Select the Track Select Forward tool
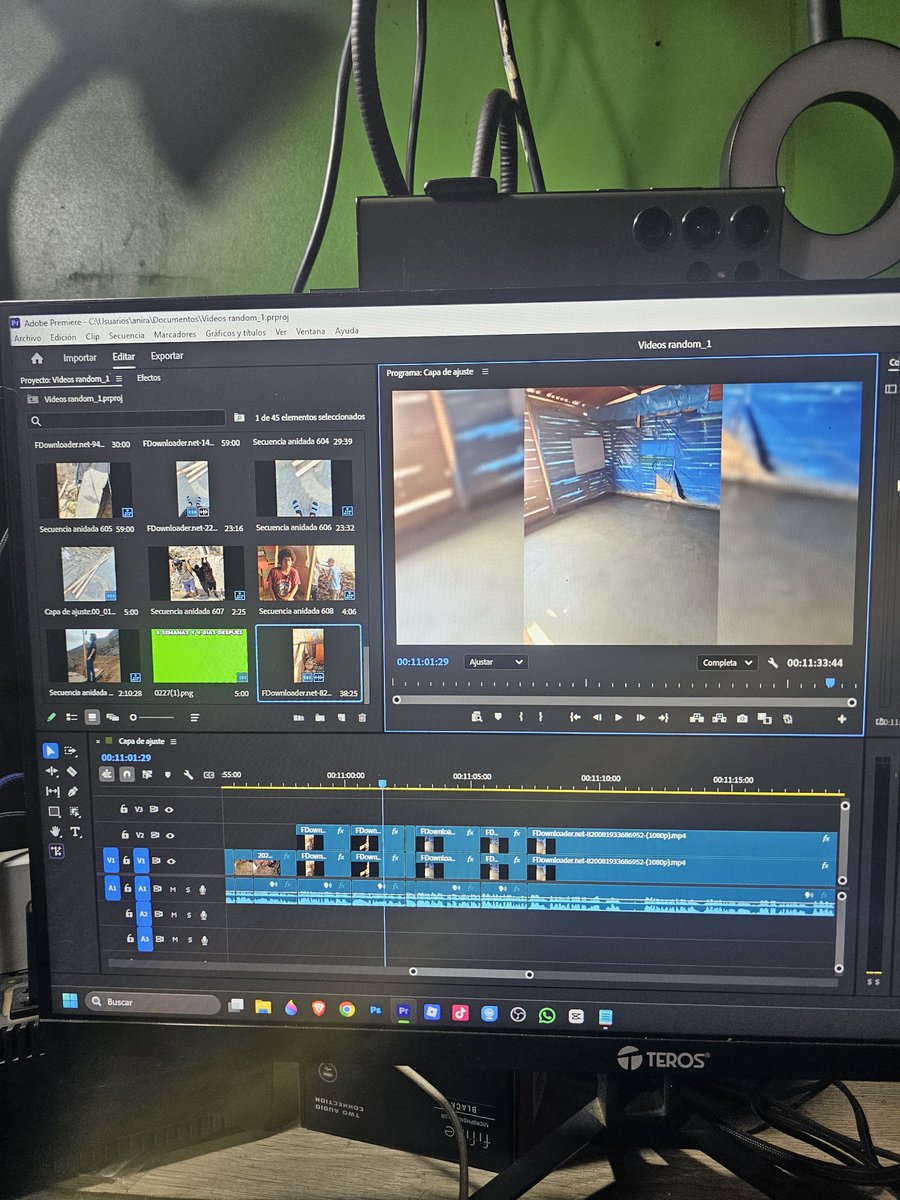Screen dimensions: 900x1200 point(71,750)
